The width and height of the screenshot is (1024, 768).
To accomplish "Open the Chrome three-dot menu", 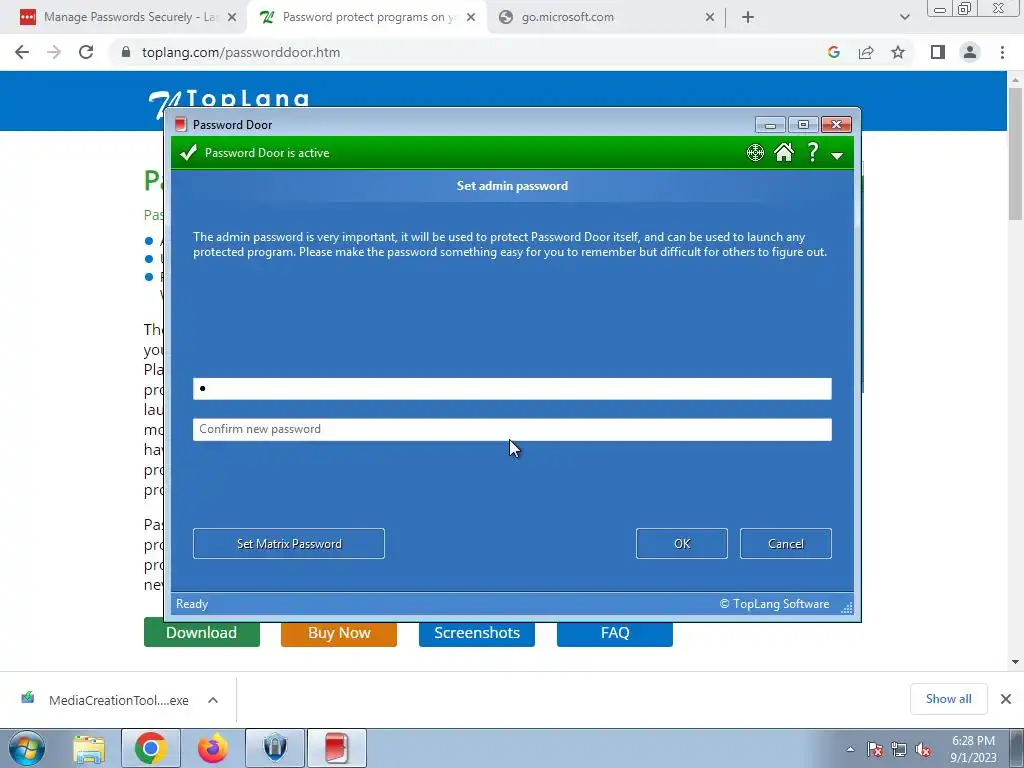I will point(1002,52).
